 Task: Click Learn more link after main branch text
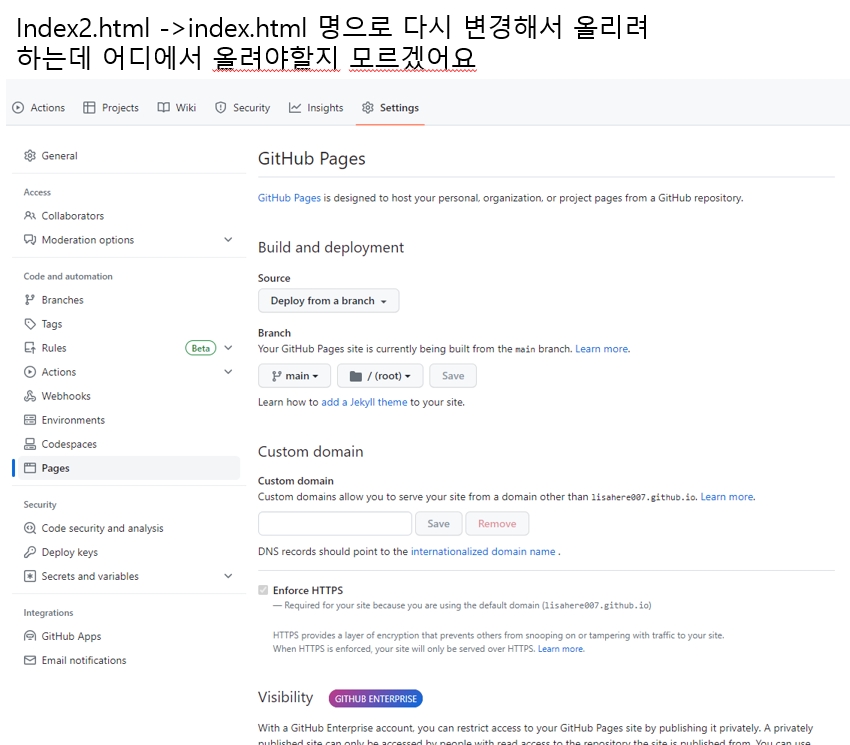coord(602,349)
